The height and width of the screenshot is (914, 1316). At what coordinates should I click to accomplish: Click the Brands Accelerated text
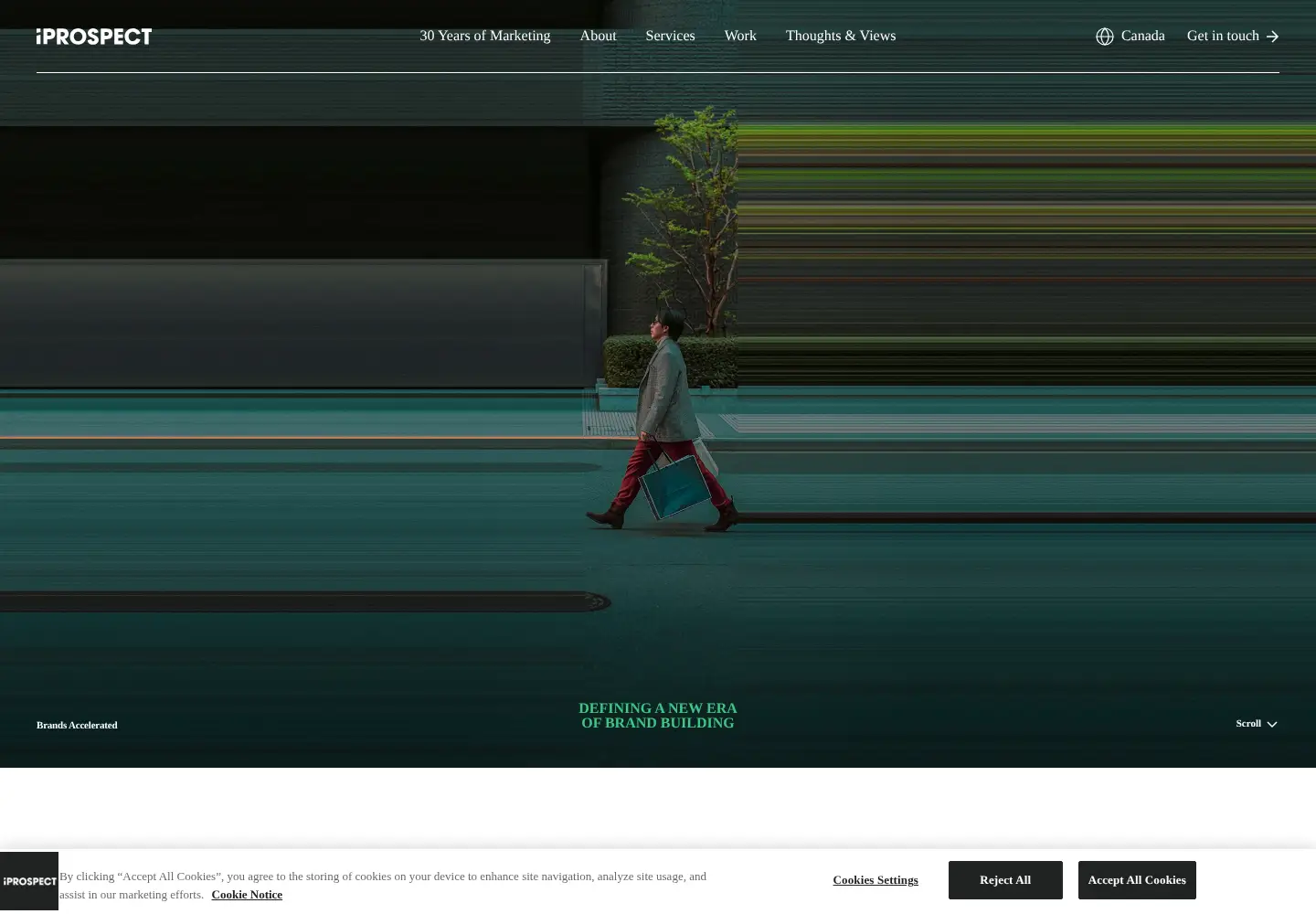(77, 725)
